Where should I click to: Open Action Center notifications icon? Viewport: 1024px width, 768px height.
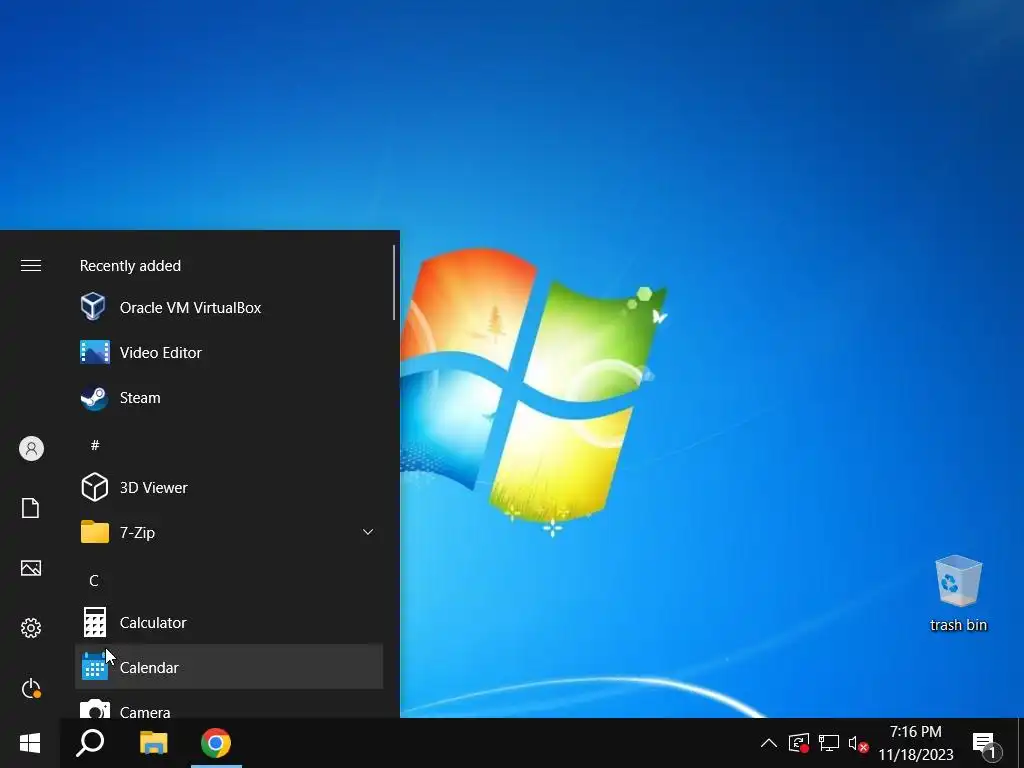987,744
